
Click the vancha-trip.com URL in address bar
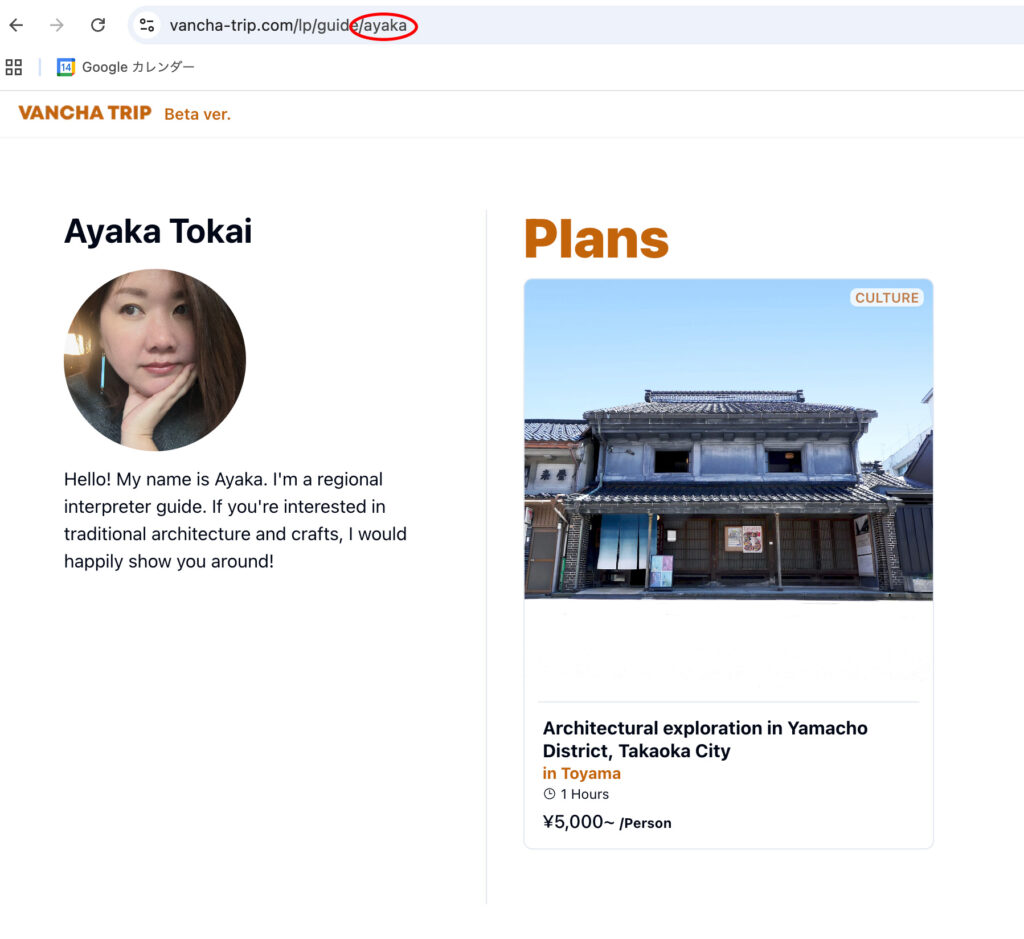tap(288, 25)
